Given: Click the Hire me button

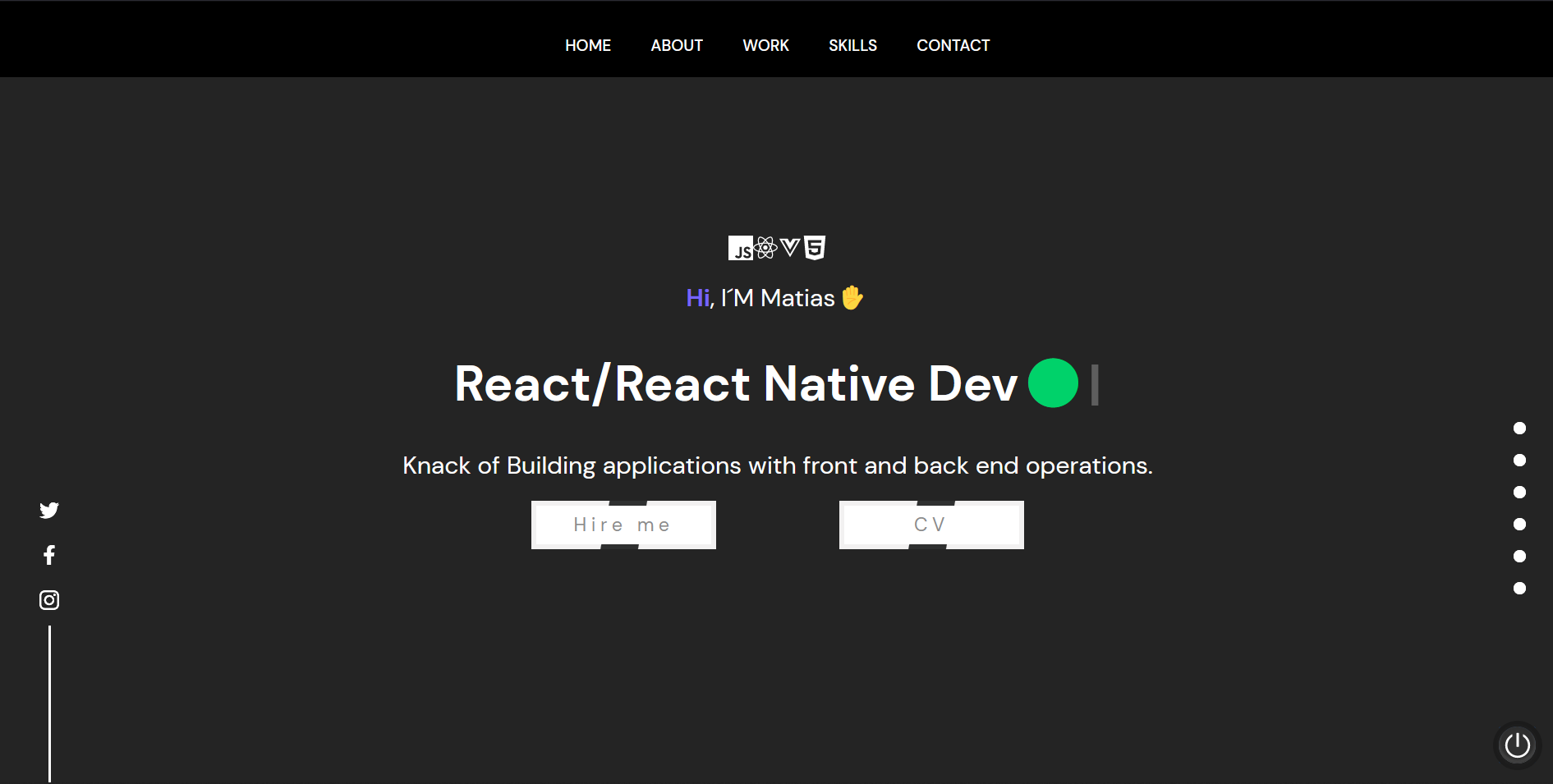Looking at the screenshot, I should coord(623,525).
